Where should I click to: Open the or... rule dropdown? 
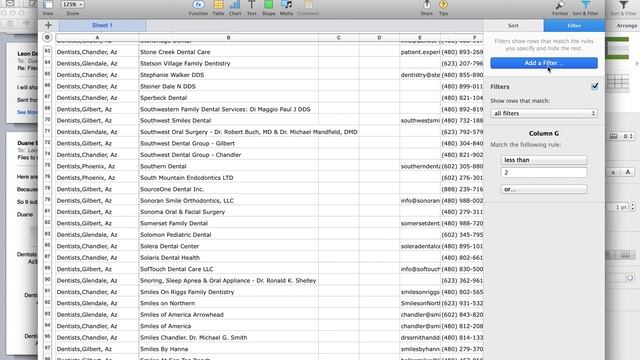(x=544, y=189)
